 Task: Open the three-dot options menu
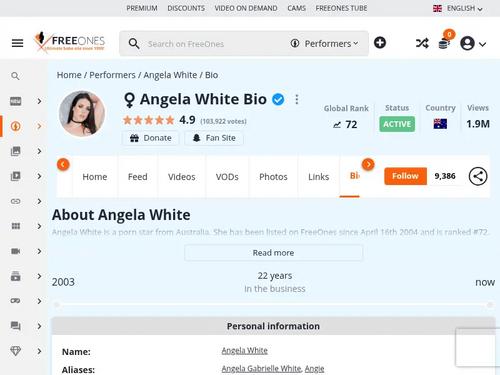(297, 99)
